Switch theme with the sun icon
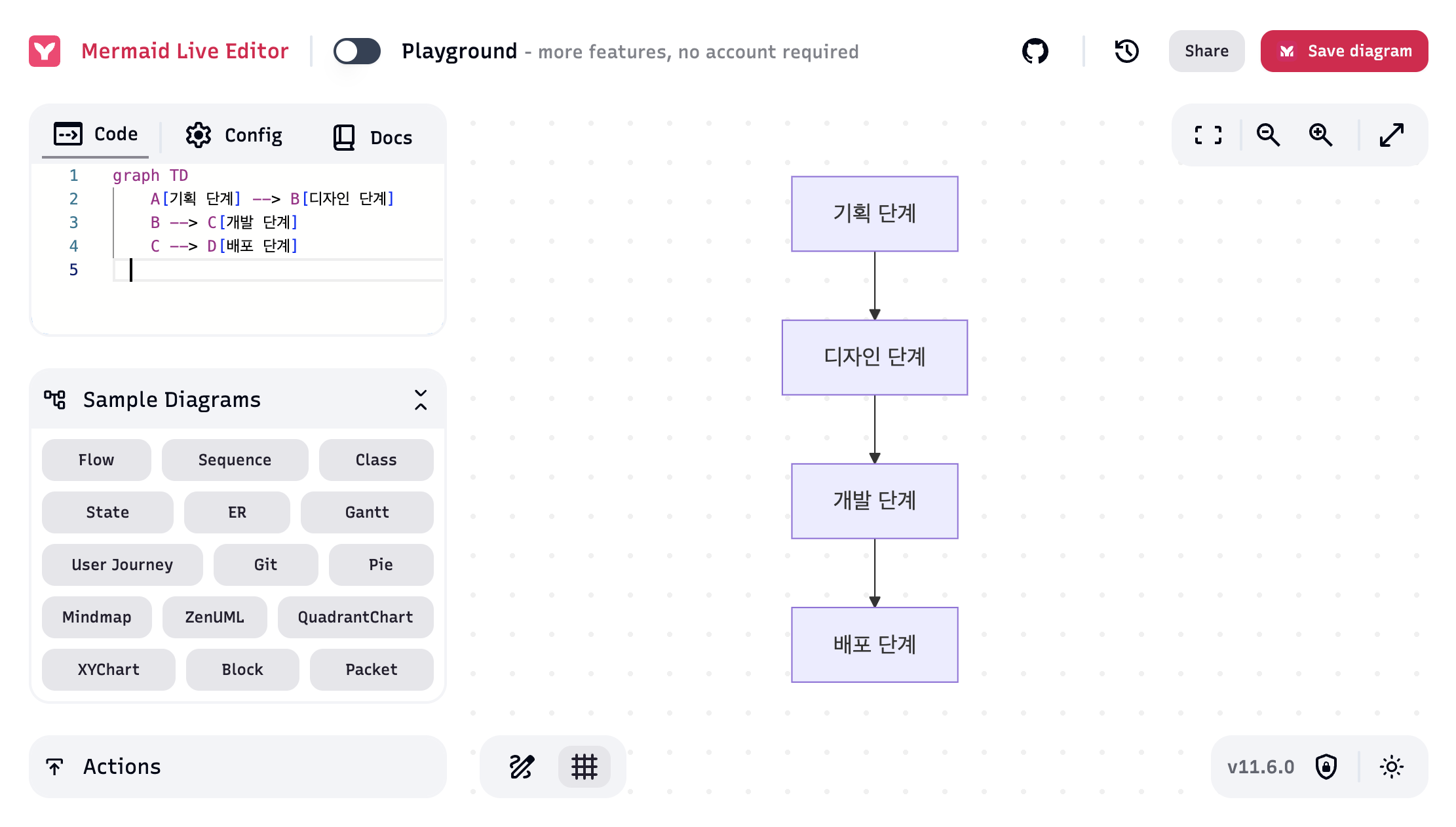1456x827 pixels. coord(1392,767)
